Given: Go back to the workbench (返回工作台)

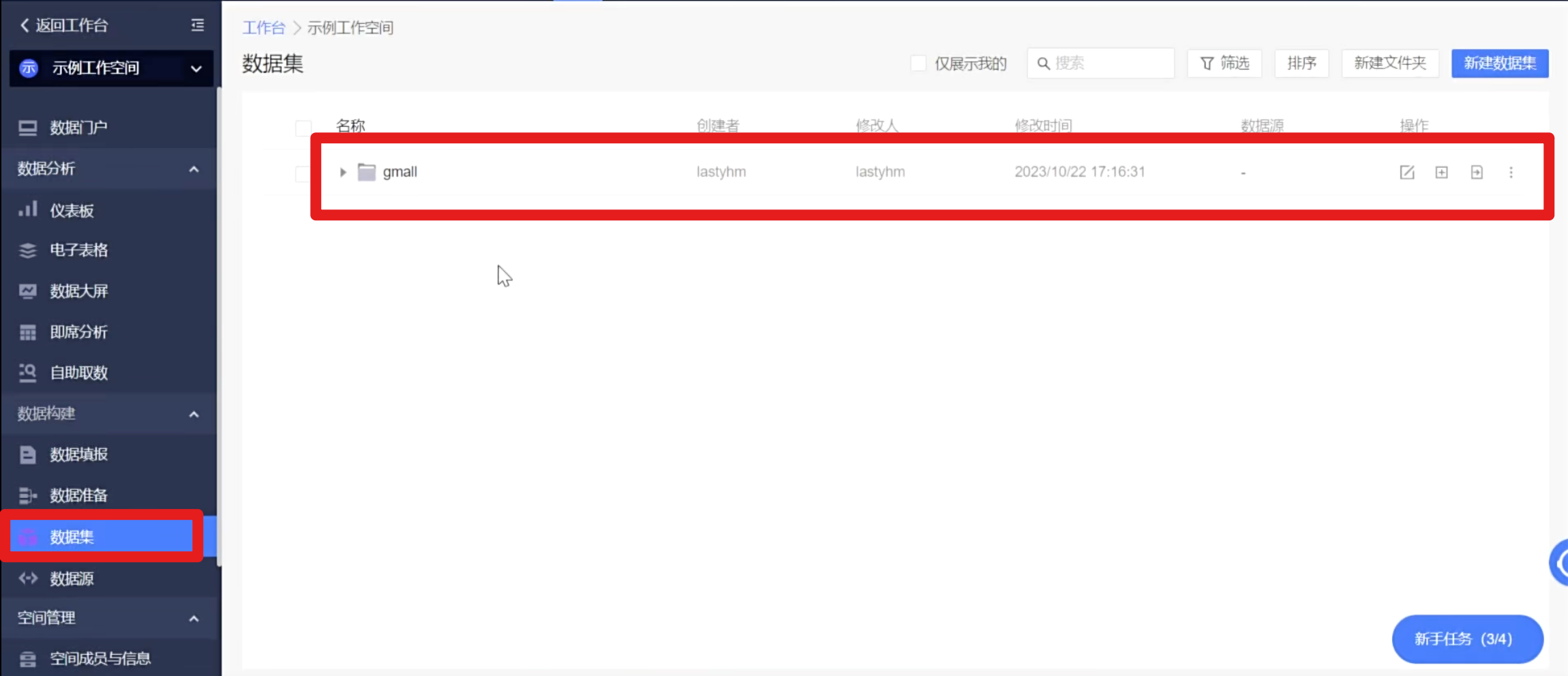Looking at the screenshot, I should click(x=64, y=25).
